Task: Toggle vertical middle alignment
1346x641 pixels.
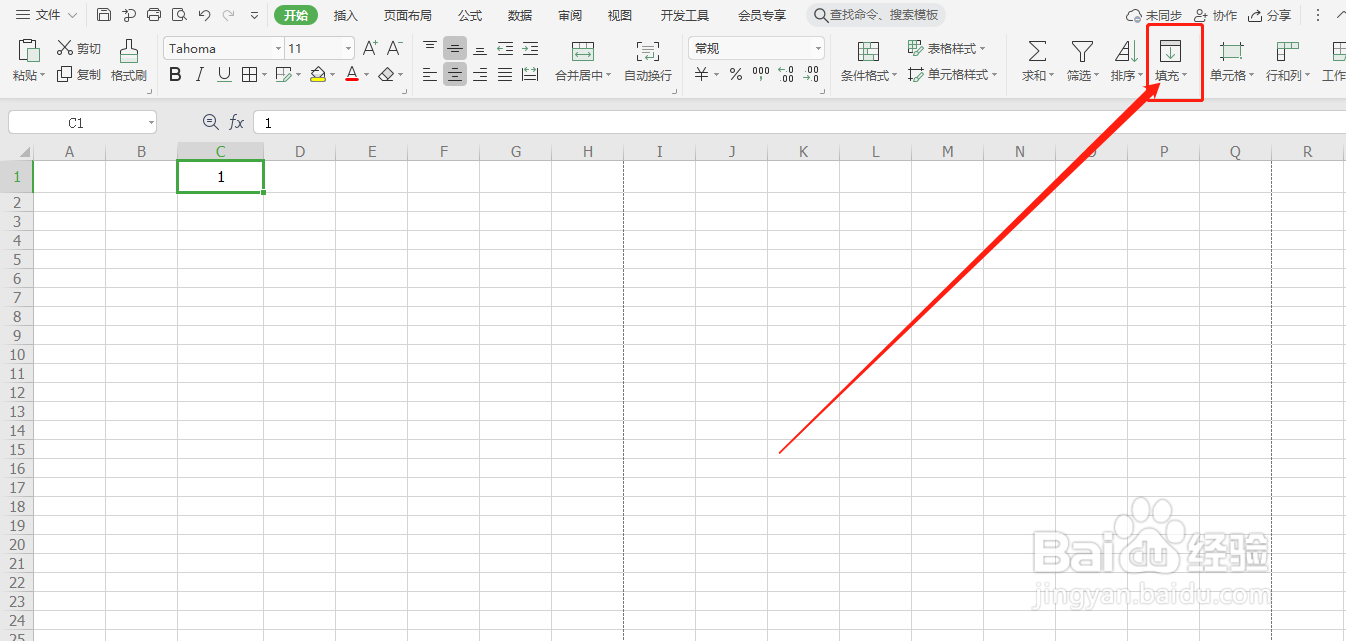Action: [455, 48]
